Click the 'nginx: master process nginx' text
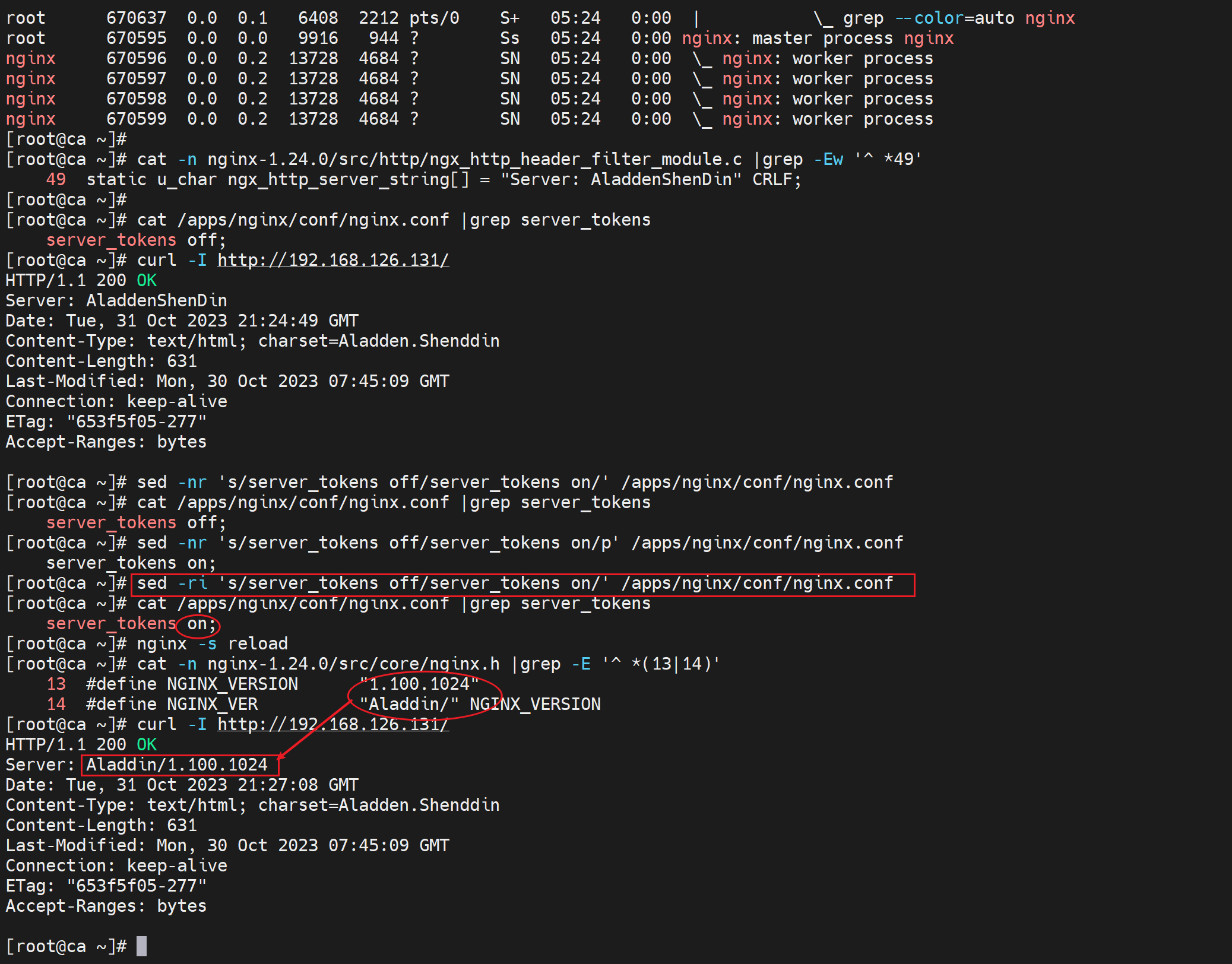 click(817, 38)
